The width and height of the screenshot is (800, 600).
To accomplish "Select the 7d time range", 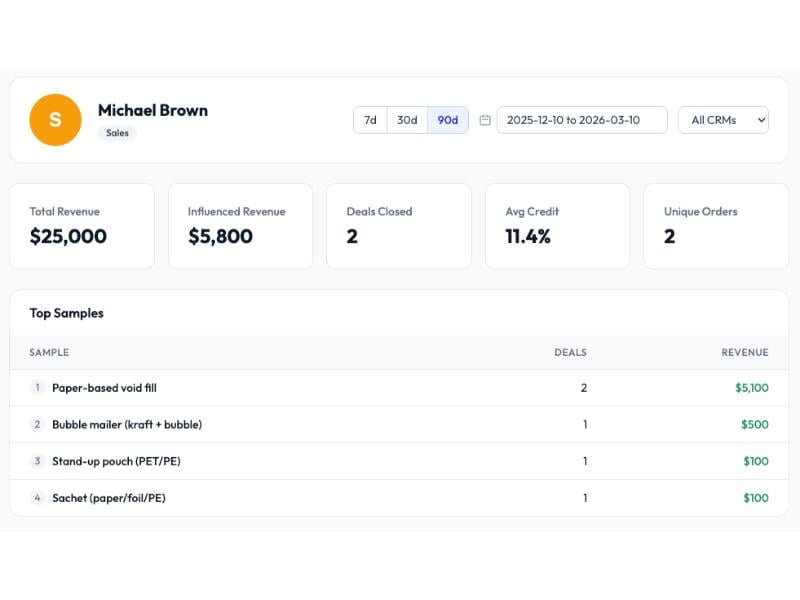I will [370, 119].
